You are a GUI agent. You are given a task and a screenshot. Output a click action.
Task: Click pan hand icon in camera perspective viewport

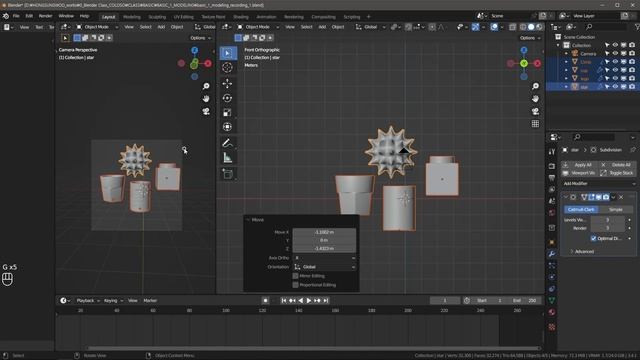206,99
